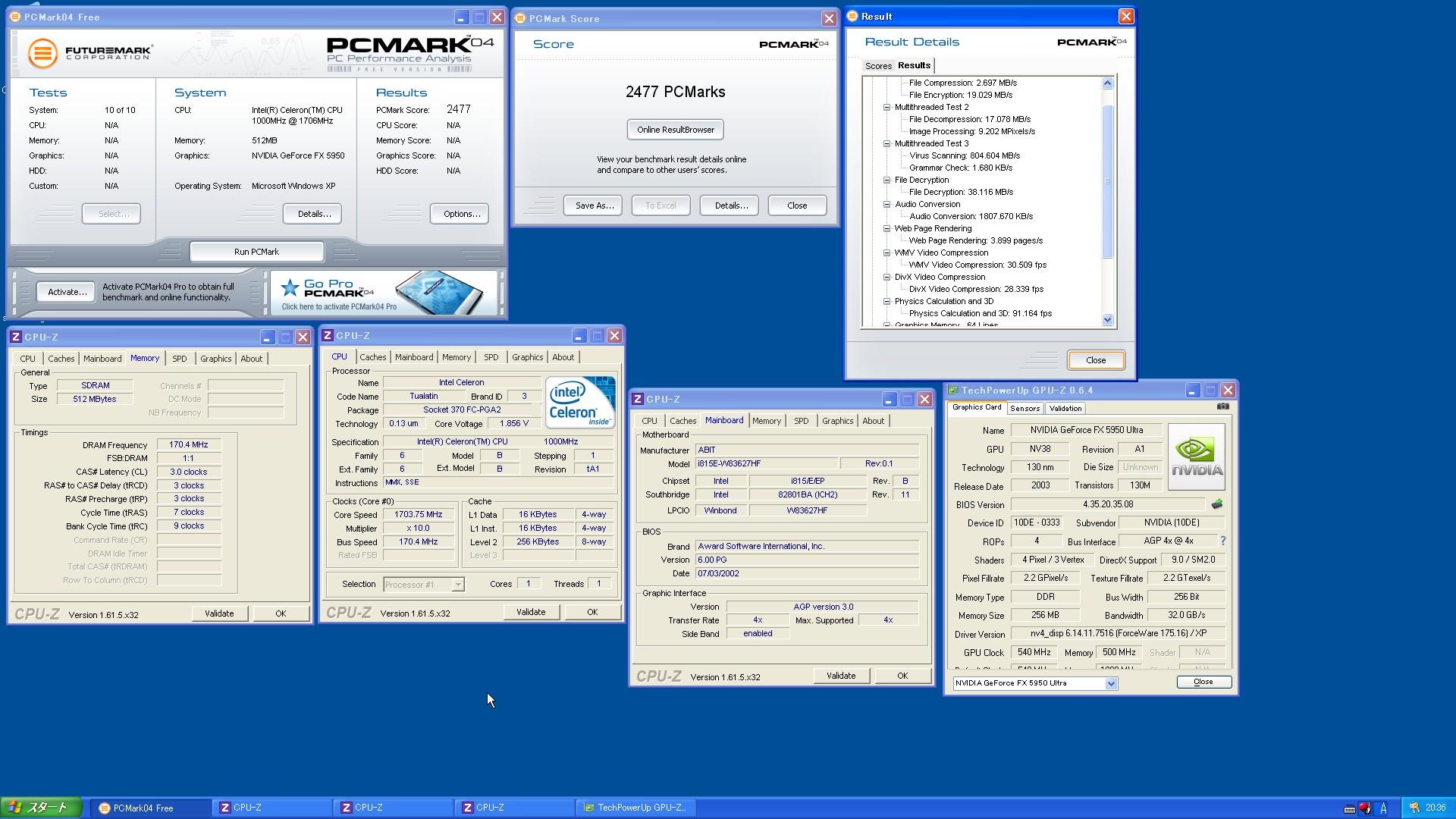Click the PCMark Score window title icon
This screenshot has width=1456, height=819.
coord(520,18)
